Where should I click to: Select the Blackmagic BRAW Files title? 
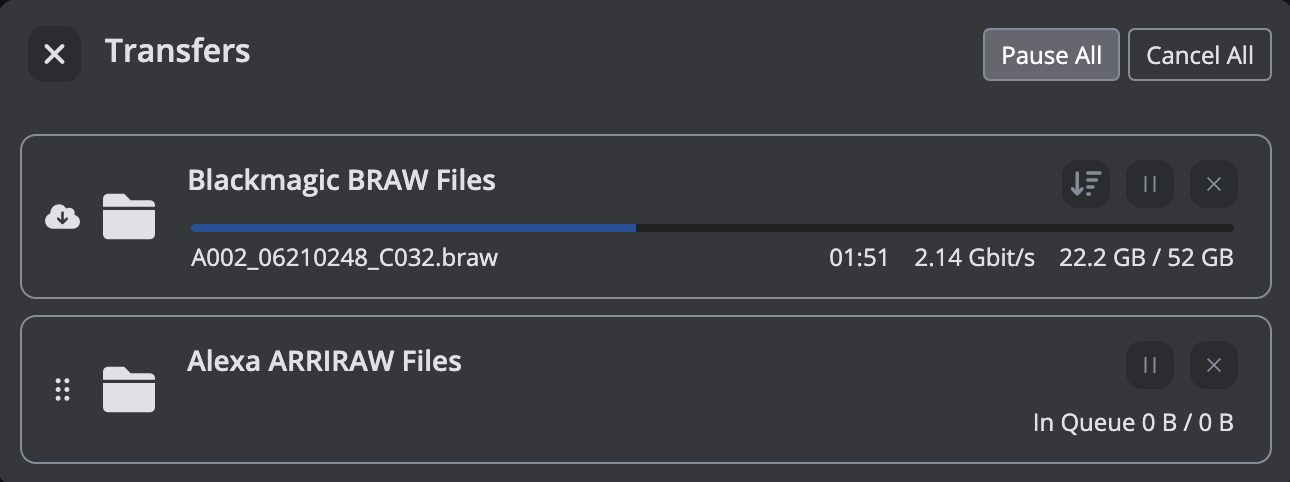point(341,180)
